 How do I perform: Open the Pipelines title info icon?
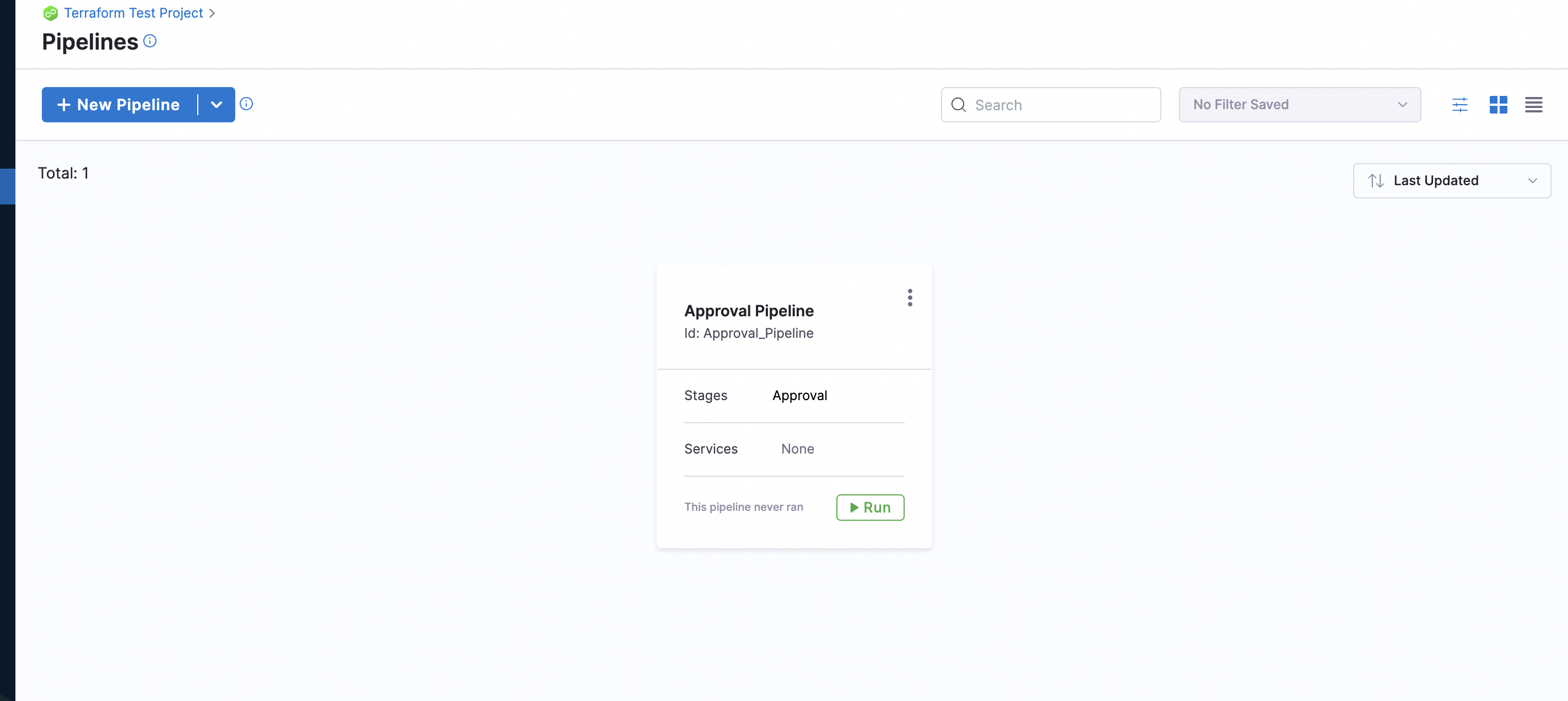150,41
